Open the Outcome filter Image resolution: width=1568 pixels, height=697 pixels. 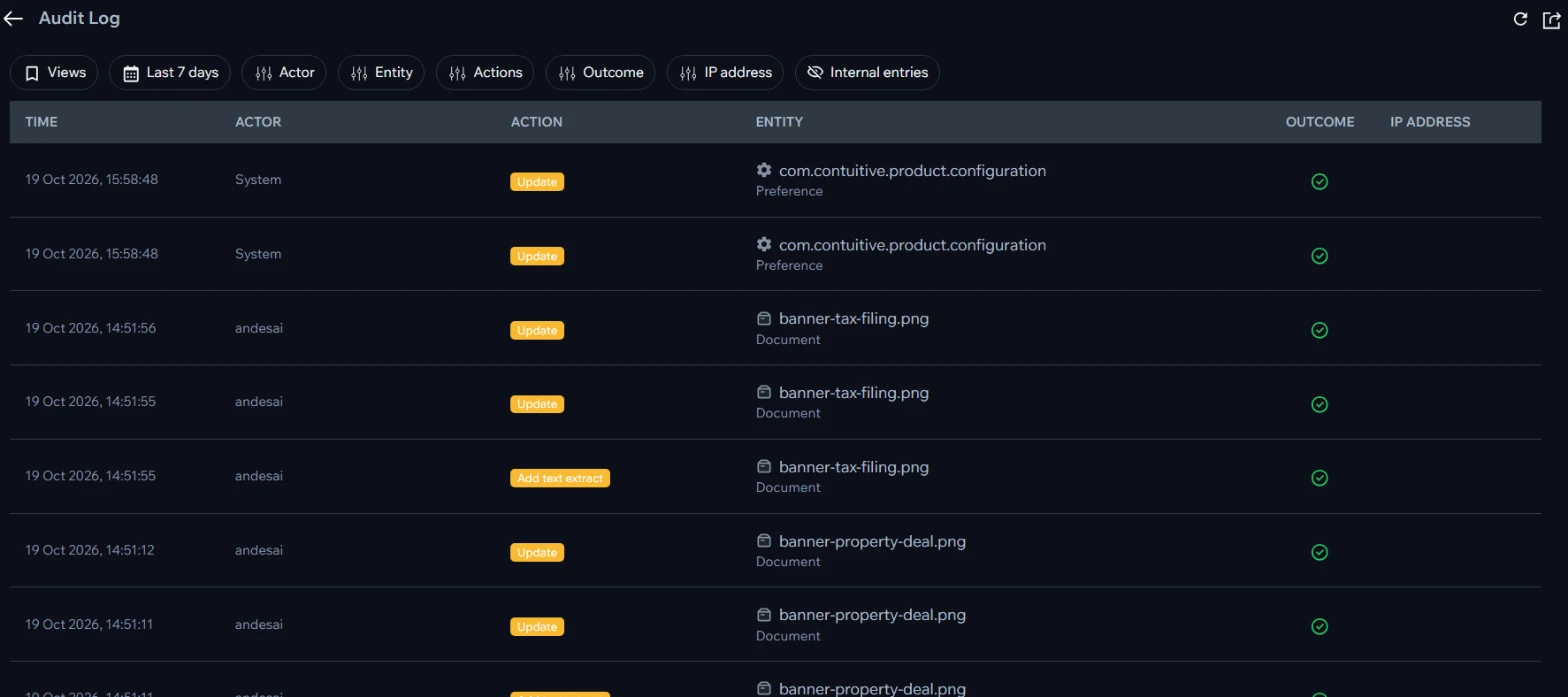click(600, 73)
